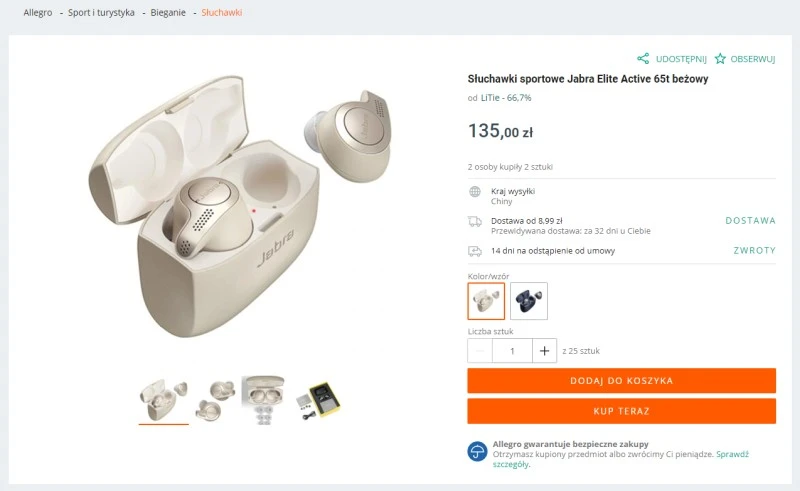This screenshot has width=800, height=491.
Task: Click the globe shipping country icon
Action: click(x=475, y=191)
